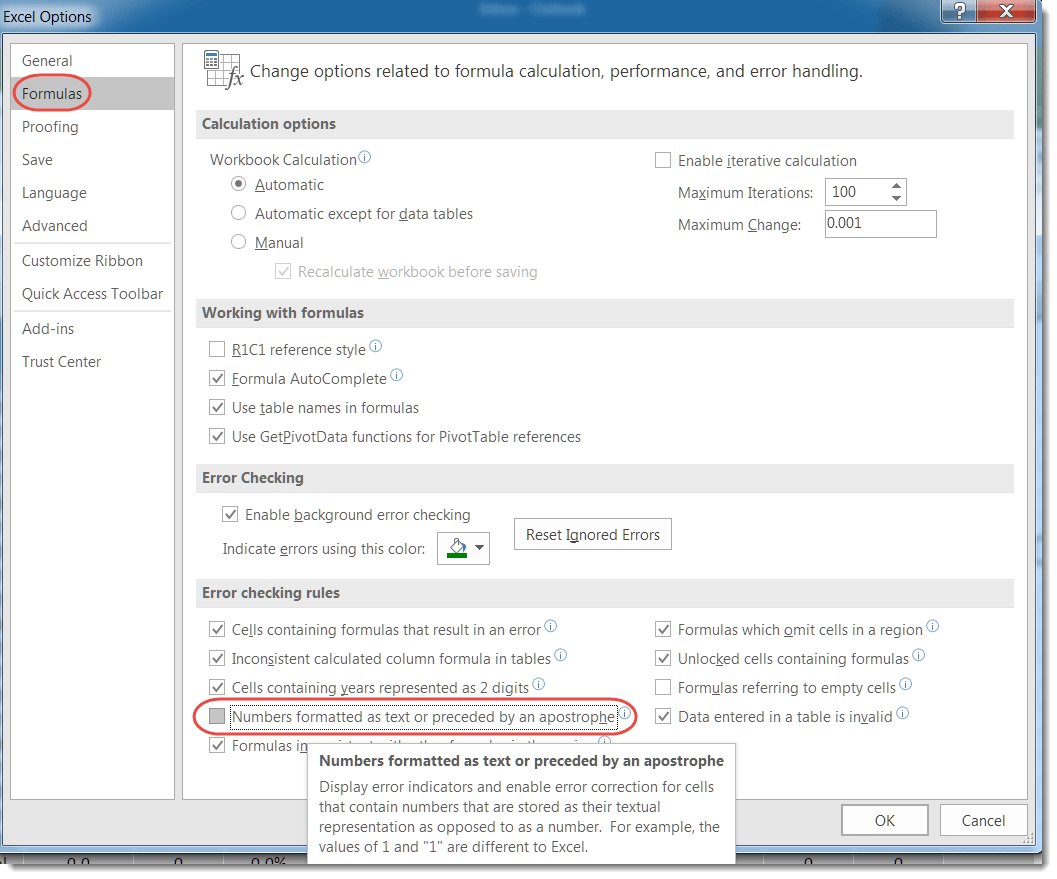Click the Reset Ignored Errors button
Viewport: 1057px width, 879px height.
click(x=593, y=535)
